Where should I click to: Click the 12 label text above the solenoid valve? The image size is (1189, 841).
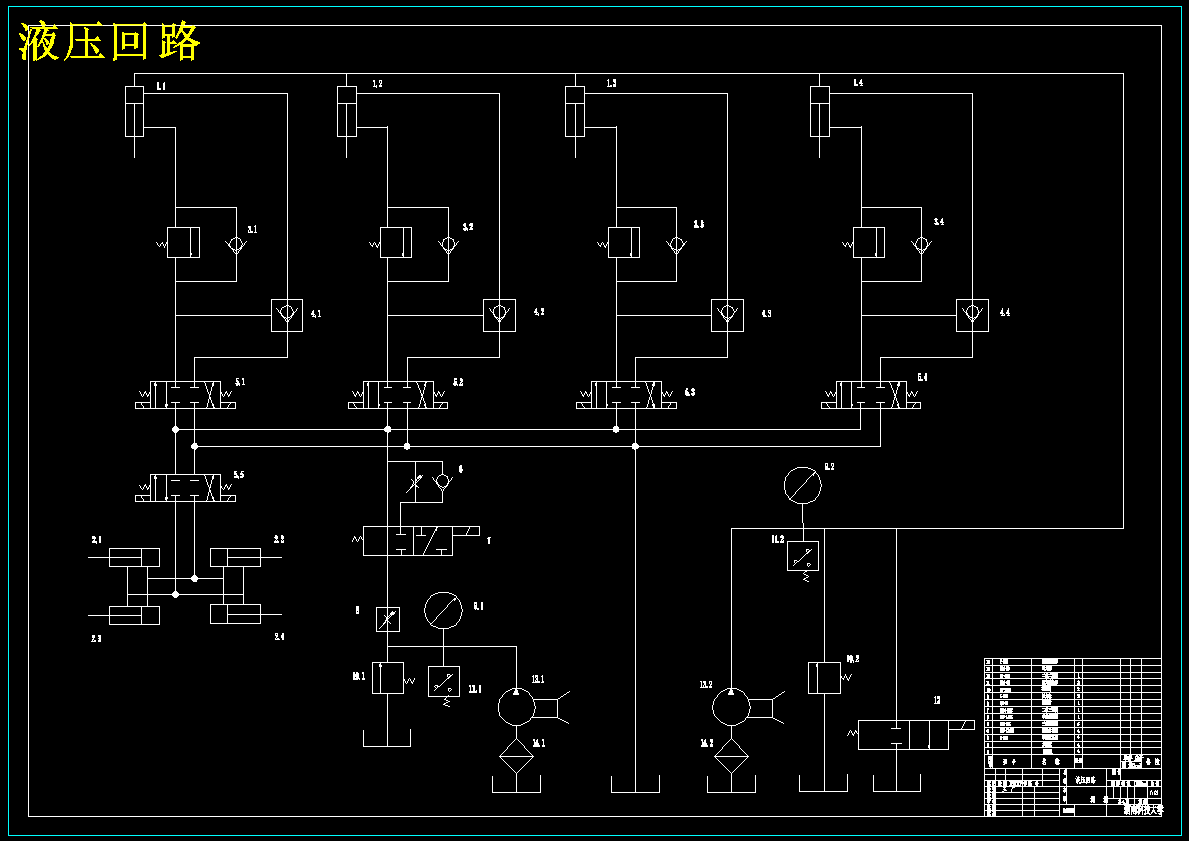pos(937,700)
